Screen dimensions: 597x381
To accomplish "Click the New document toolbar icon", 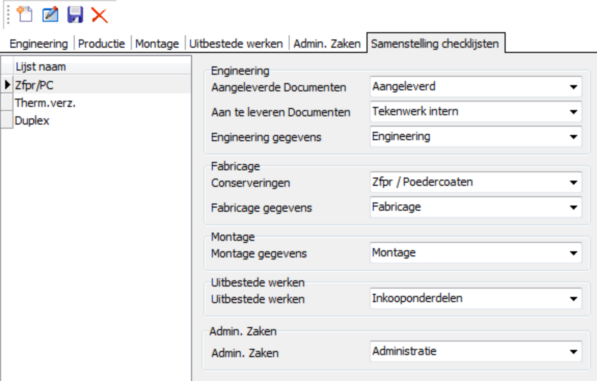I will 25,14.
